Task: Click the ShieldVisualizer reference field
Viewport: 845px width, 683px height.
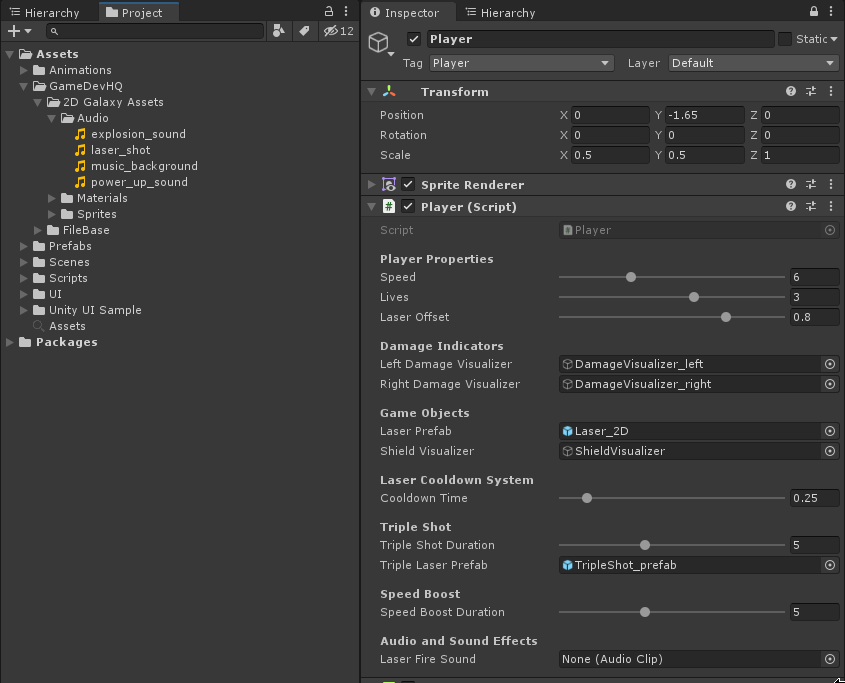Action: pos(690,451)
